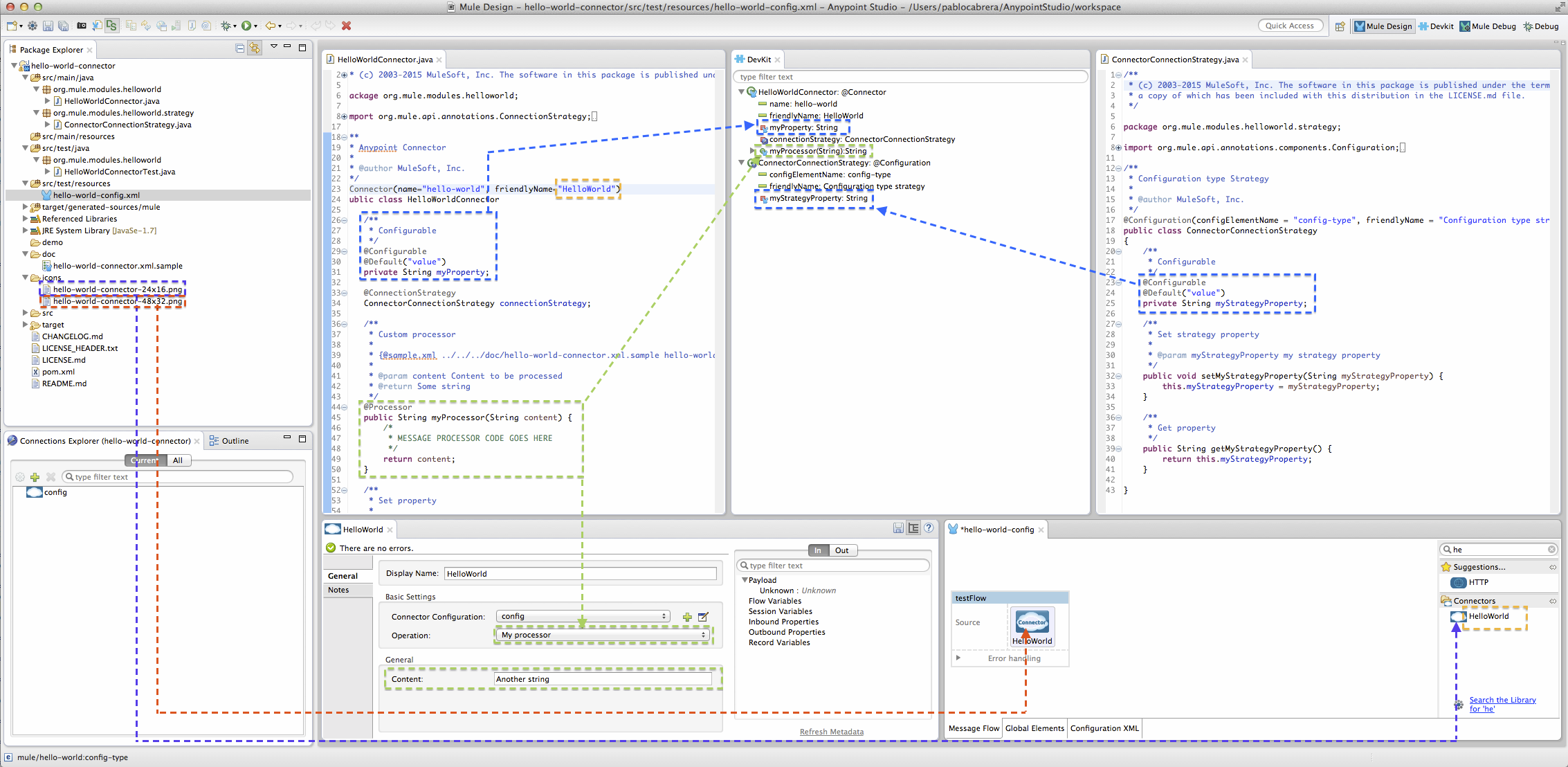Open the Notes tab in HelloWorld properties
The width and height of the screenshot is (1568, 767).
(338, 590)
